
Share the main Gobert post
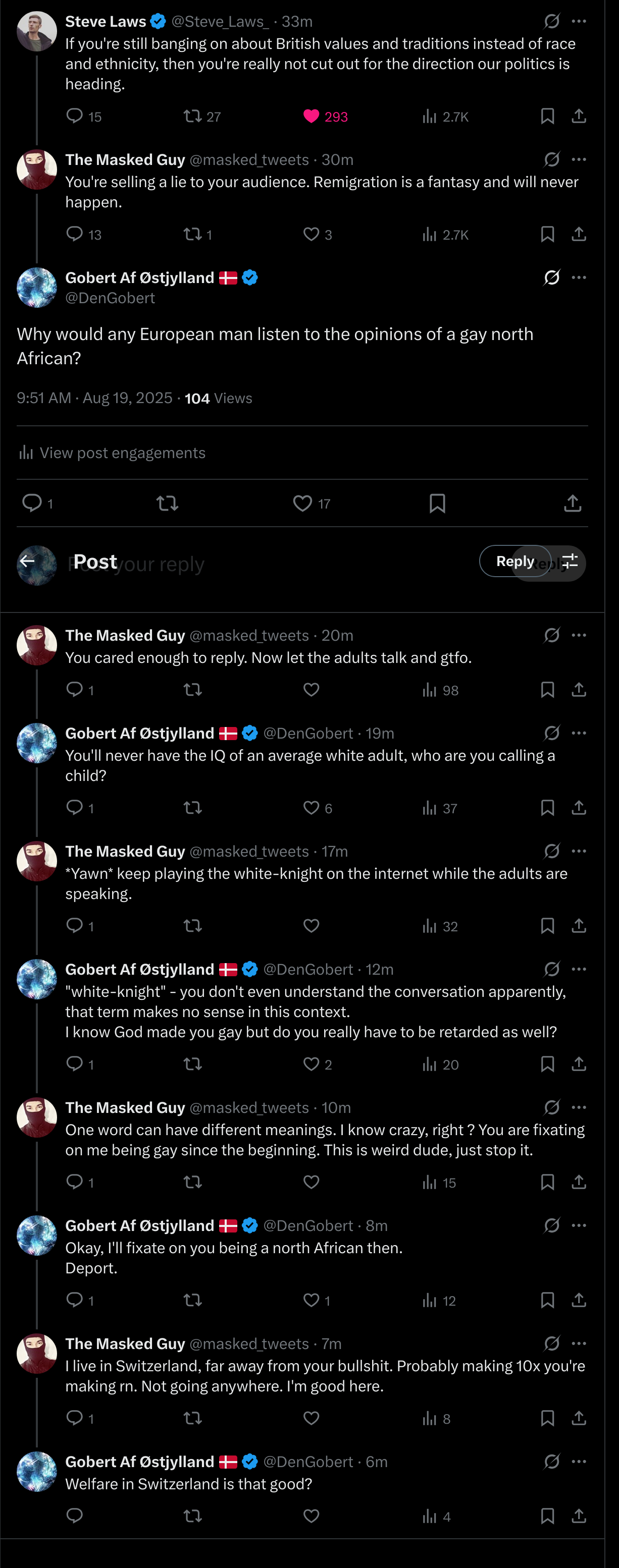572,503
